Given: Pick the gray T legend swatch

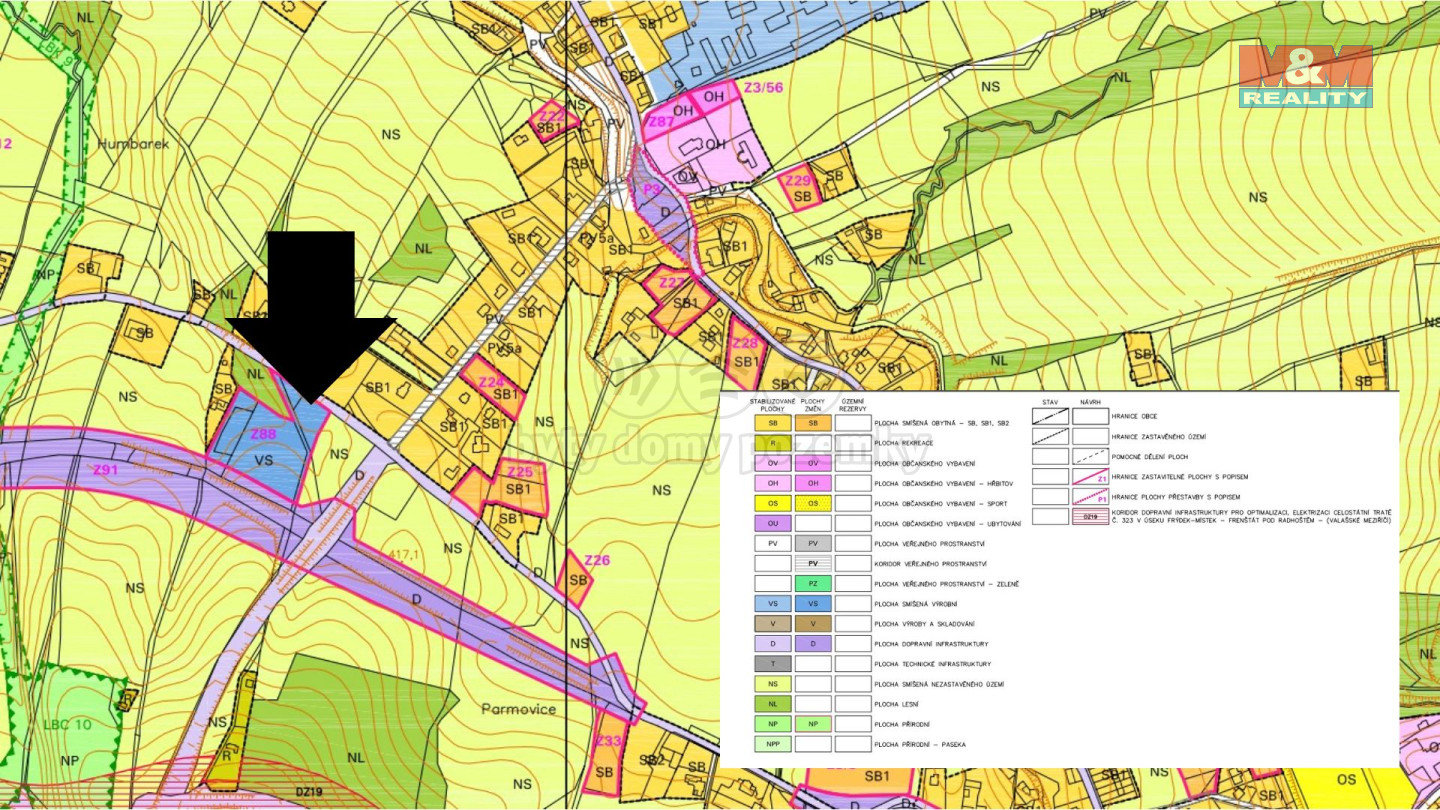Looking at the screenshot, I should pyautogui.click(x=772, y=663).
